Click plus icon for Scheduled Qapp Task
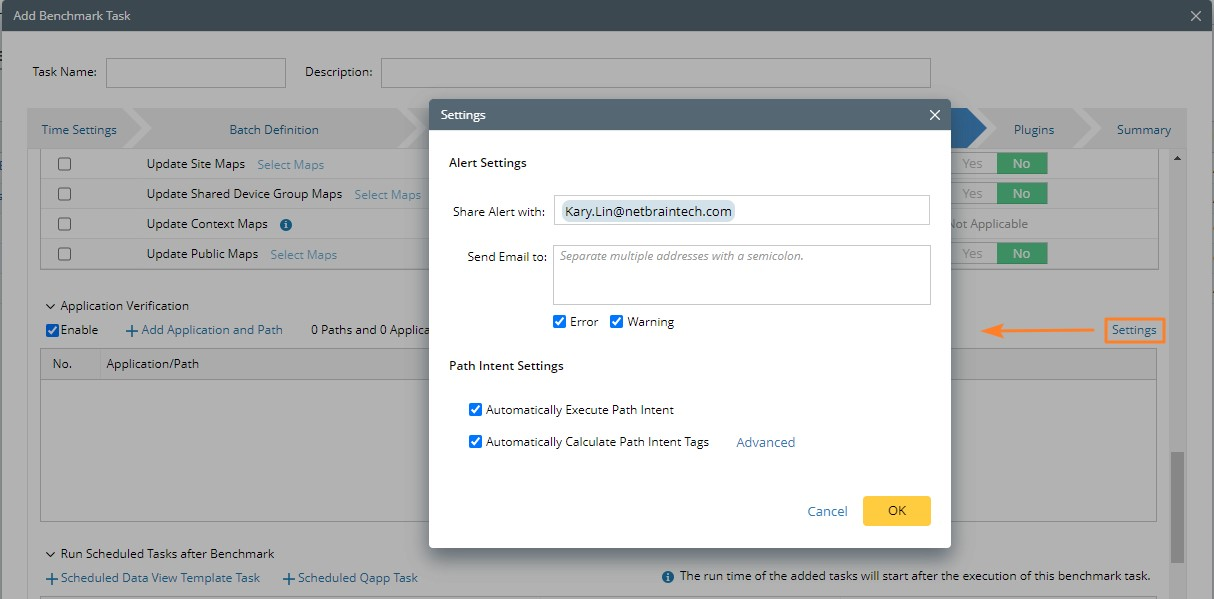1214x599 pixels. 289,578
